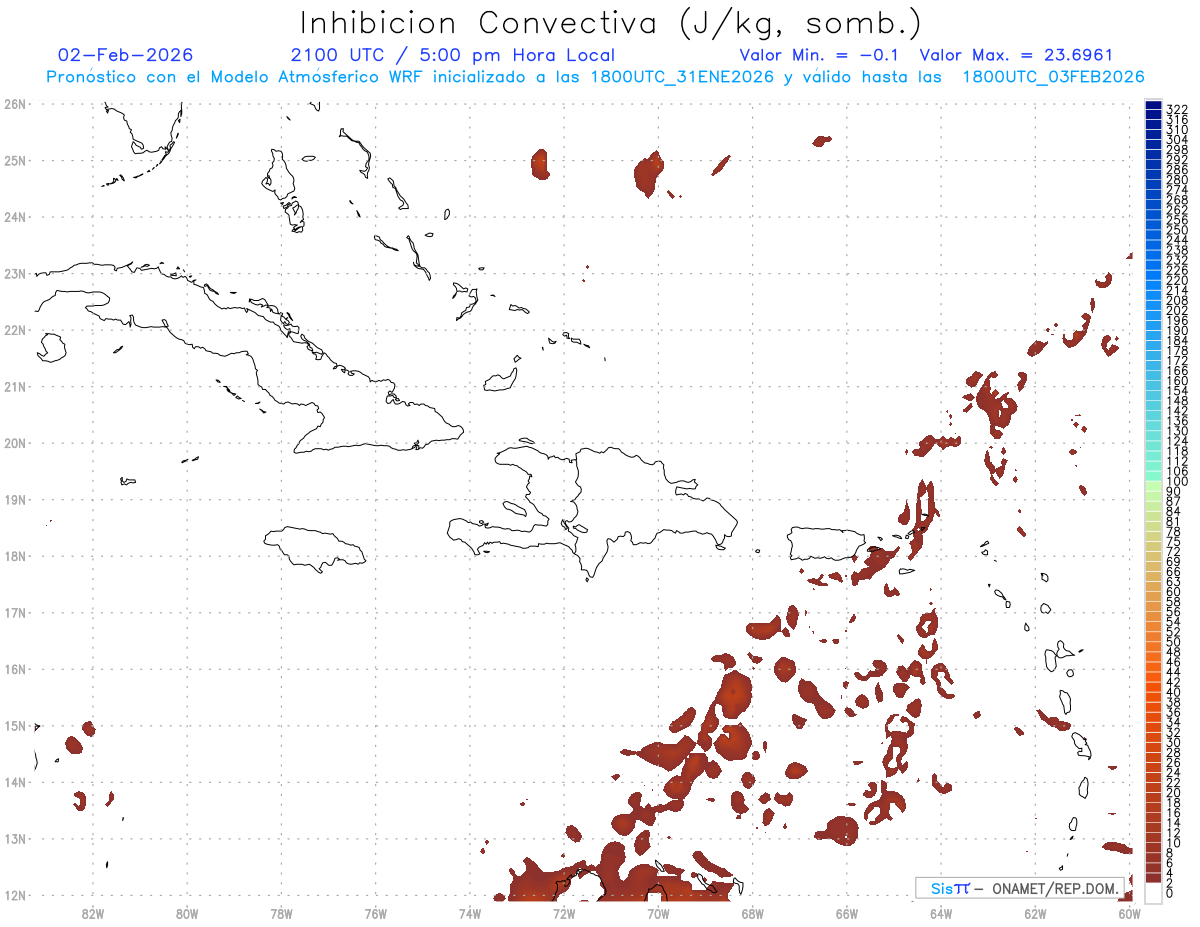
Task: Click the "25N" latitude label
Action: 14,160
